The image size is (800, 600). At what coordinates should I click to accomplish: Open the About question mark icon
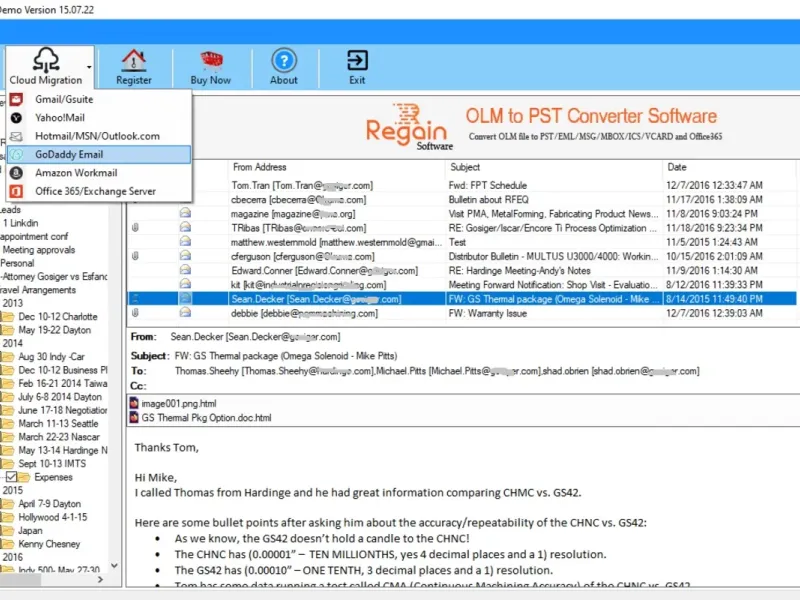pyautogui.click(x=284, y=60)
